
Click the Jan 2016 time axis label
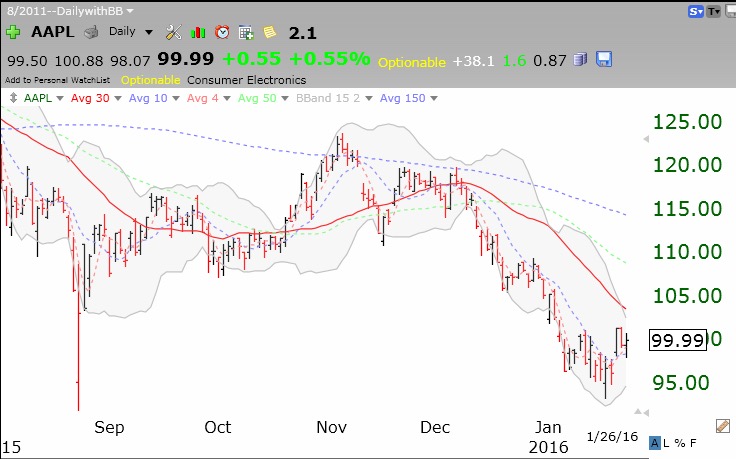[x=548, y=437]
